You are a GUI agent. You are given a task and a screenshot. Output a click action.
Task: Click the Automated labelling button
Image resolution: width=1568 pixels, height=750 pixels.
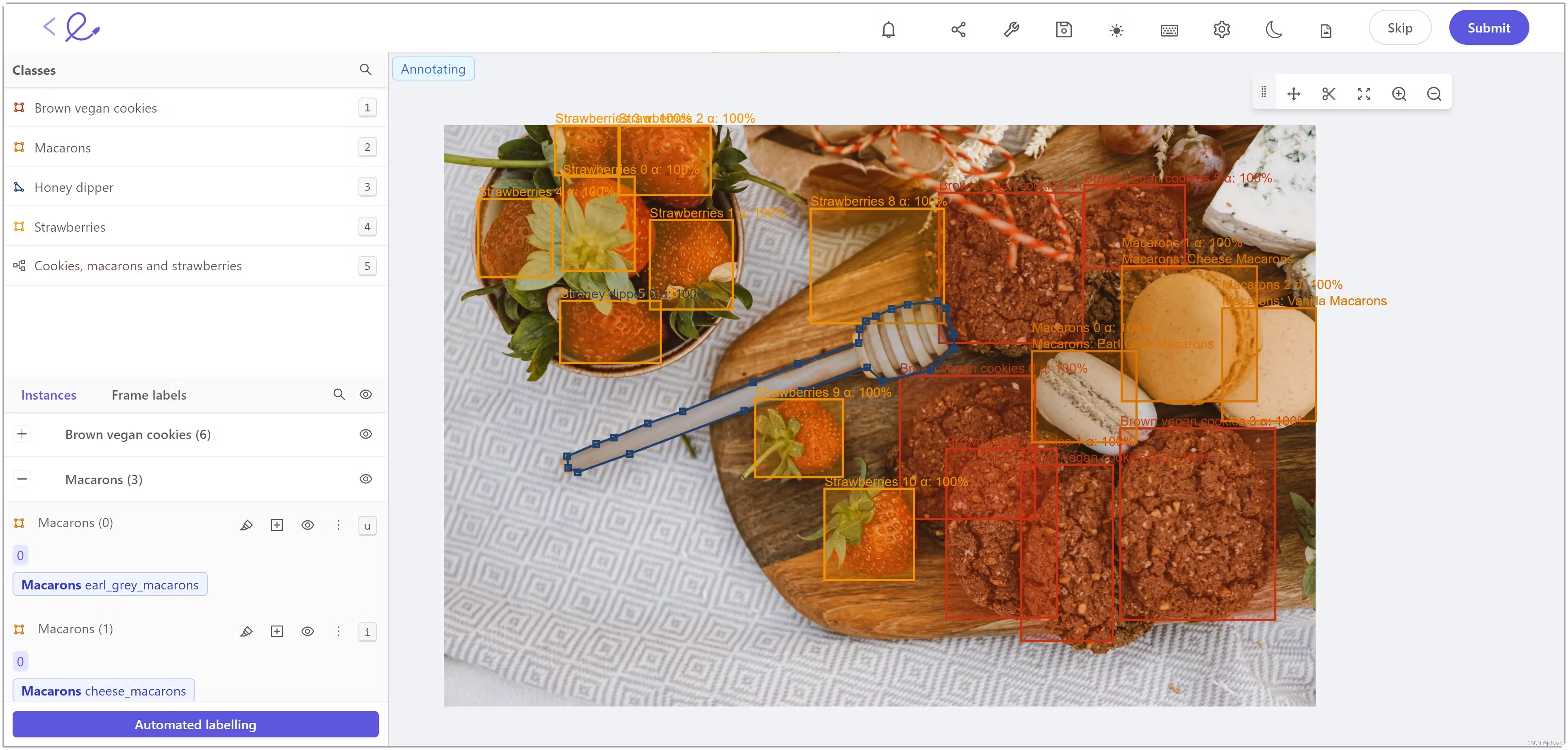click(x=195, y=724)
